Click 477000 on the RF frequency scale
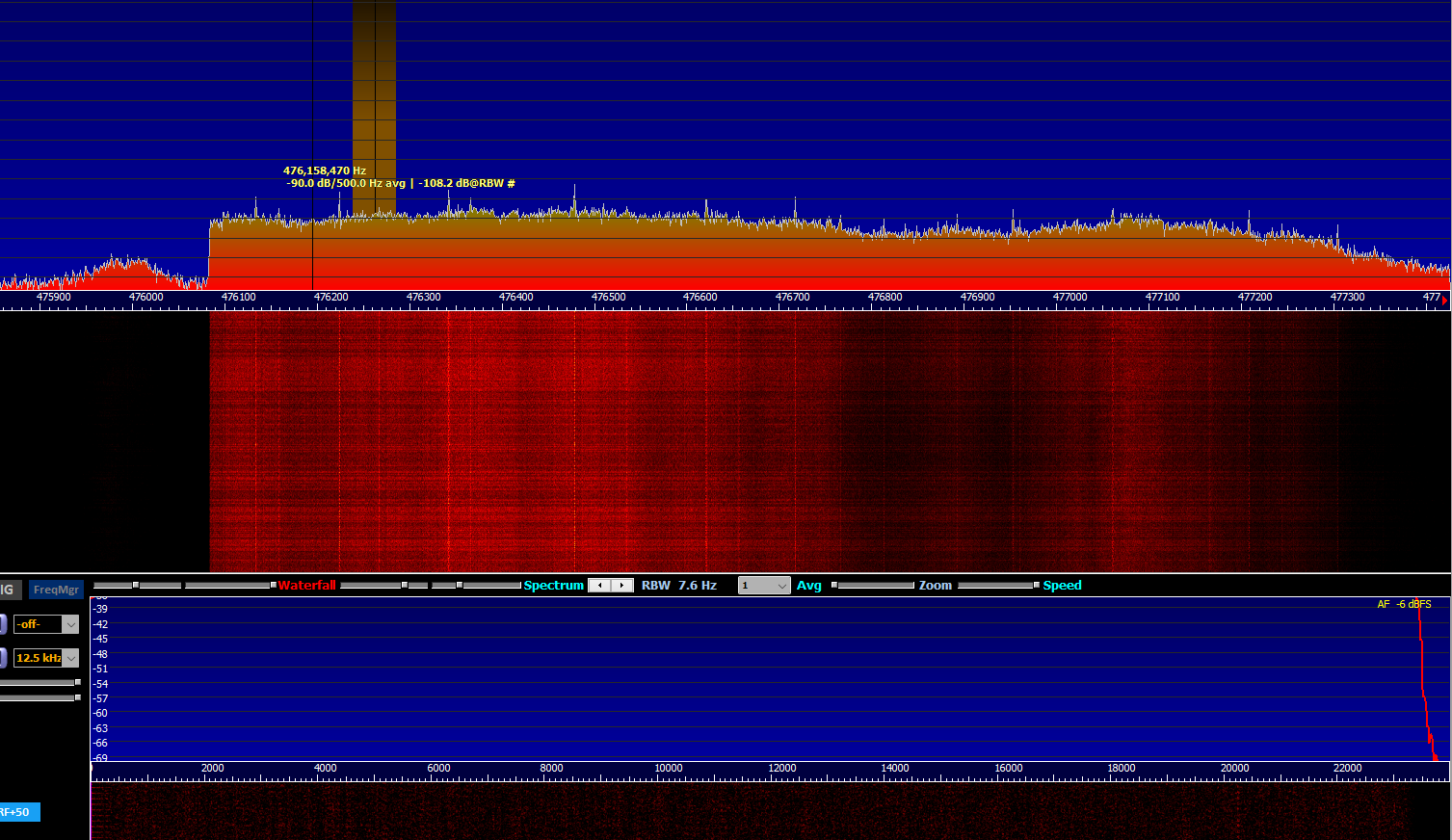This screenshot has height=840, width=1452. (x=1070, y=297)
